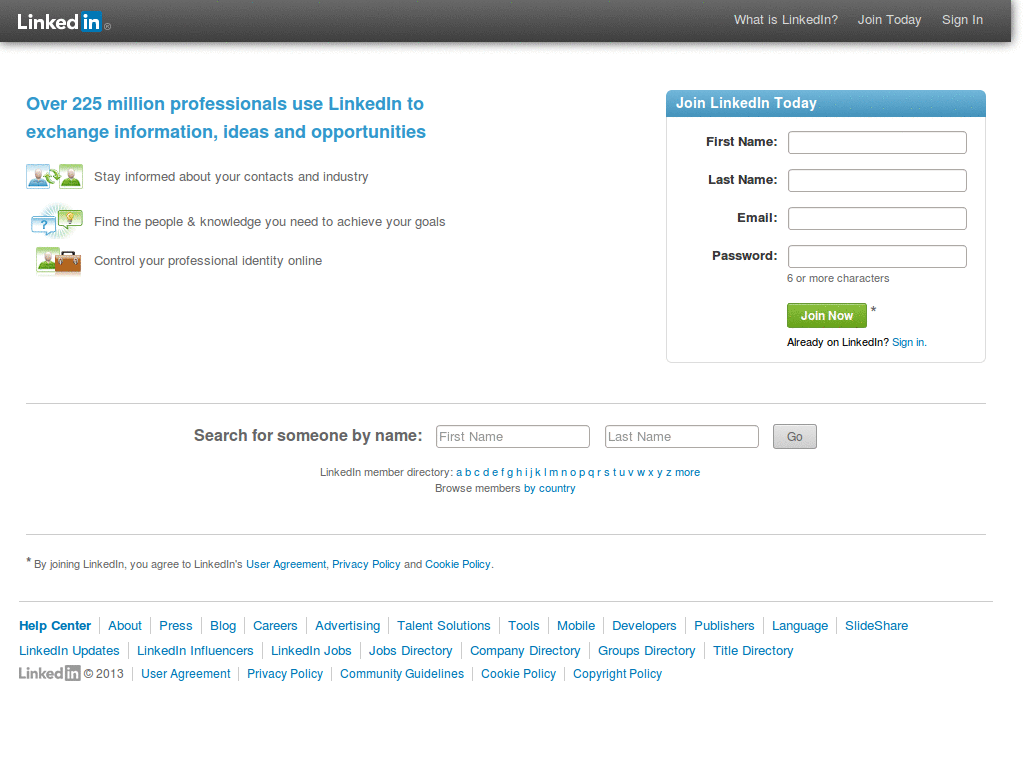
Task: Open User Agreement link in joining notice
Action: pyautogui.click(x=286, y=564)
